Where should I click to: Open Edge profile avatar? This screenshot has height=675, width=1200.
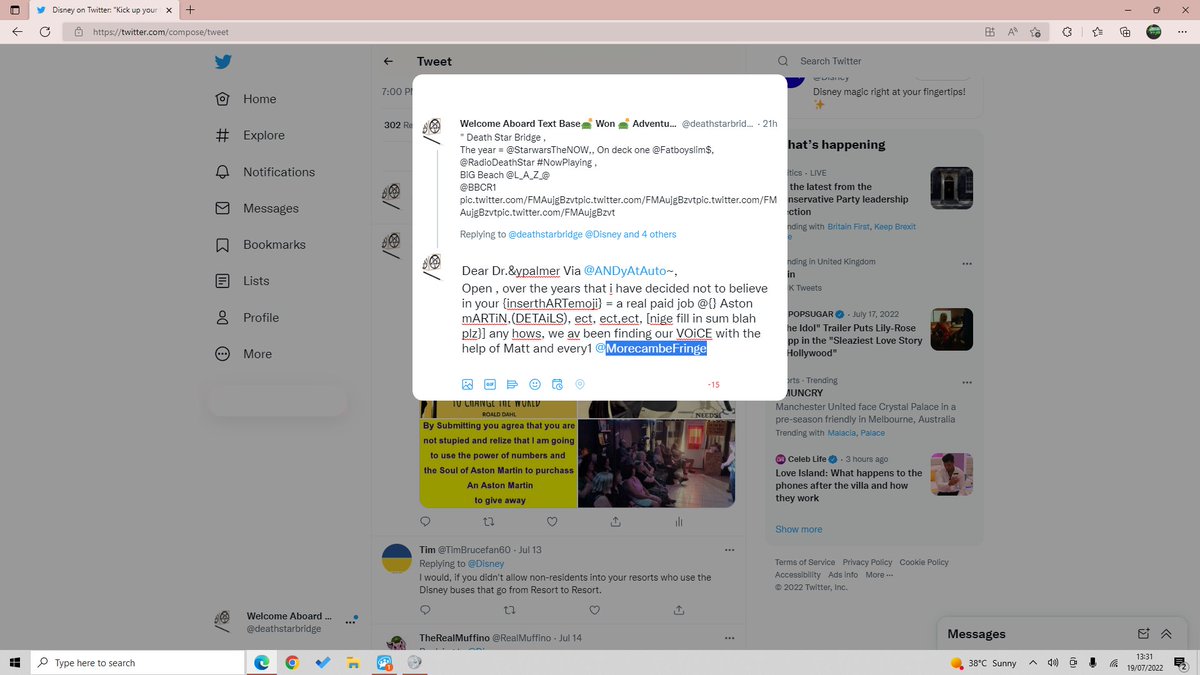click(x=1153, y=32)
